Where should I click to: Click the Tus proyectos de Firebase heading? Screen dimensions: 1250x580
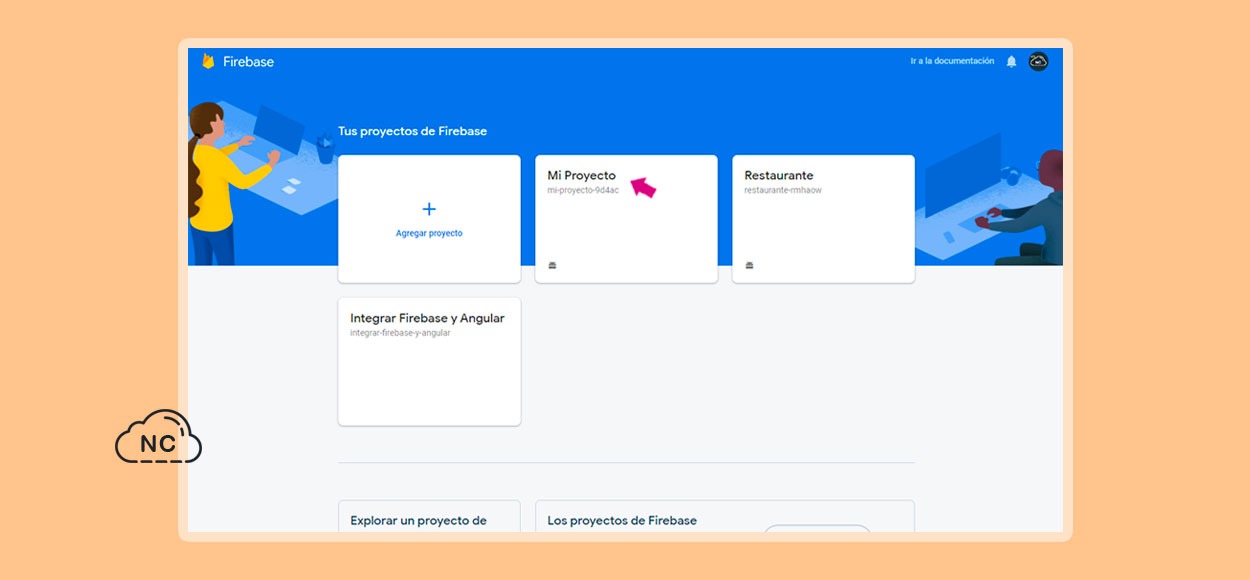click(412, 131)
